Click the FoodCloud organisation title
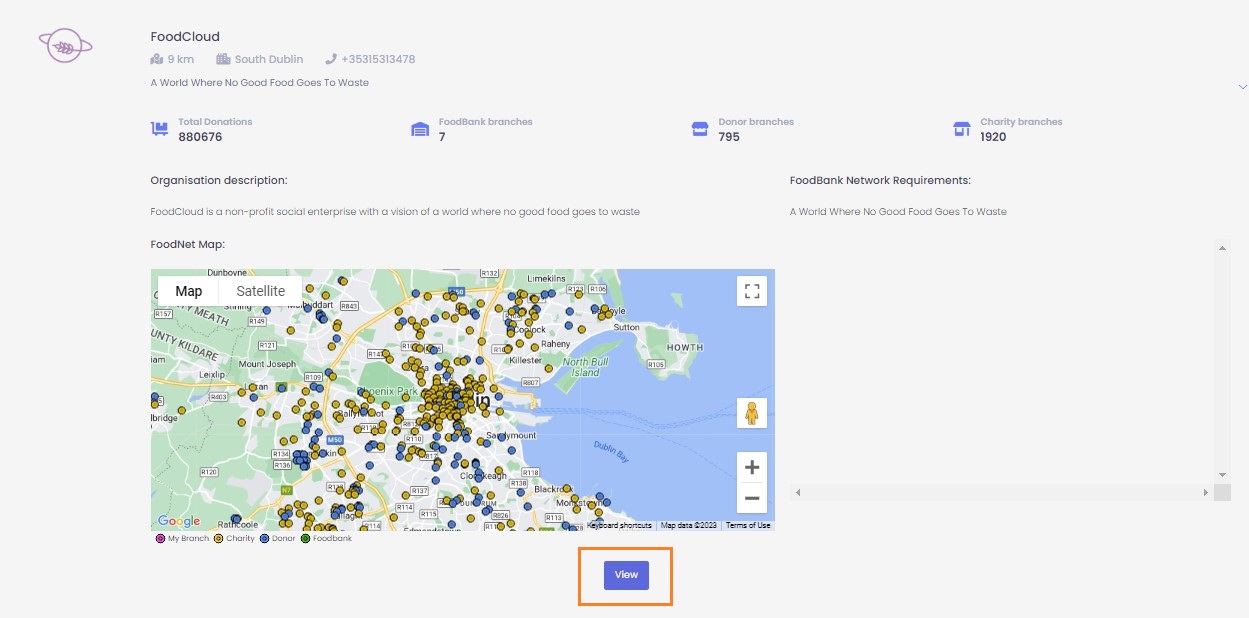The image size is (1249, 618). [x=185, y=37]
